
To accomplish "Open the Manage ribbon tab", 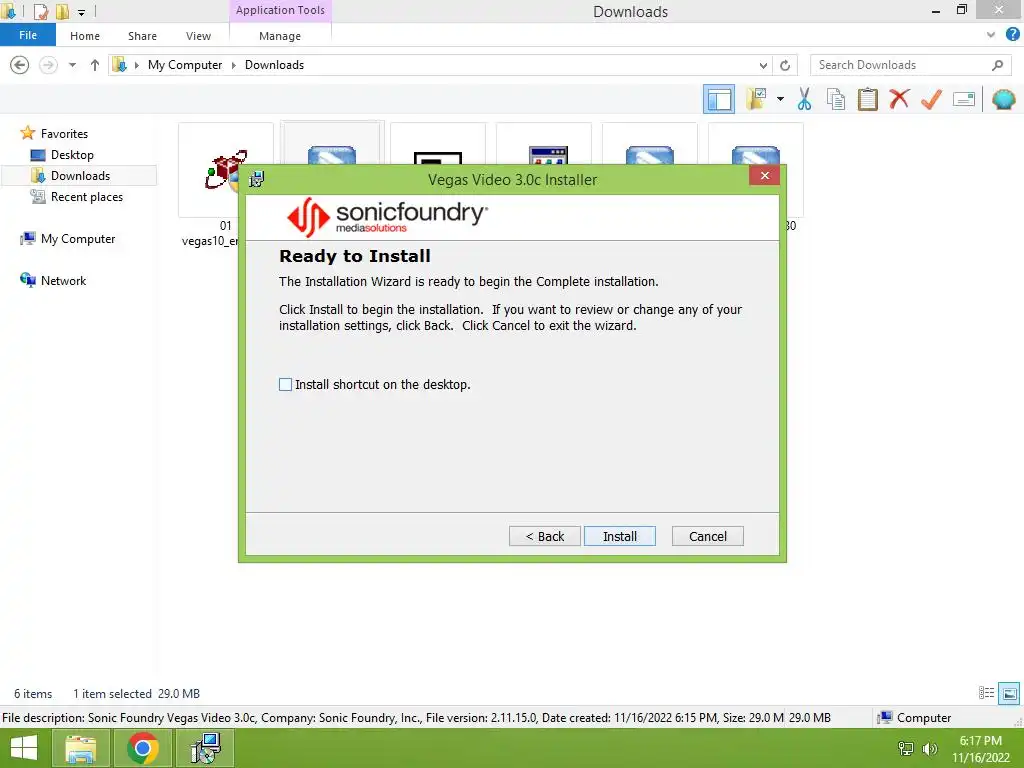I will (x=280, y=36).
